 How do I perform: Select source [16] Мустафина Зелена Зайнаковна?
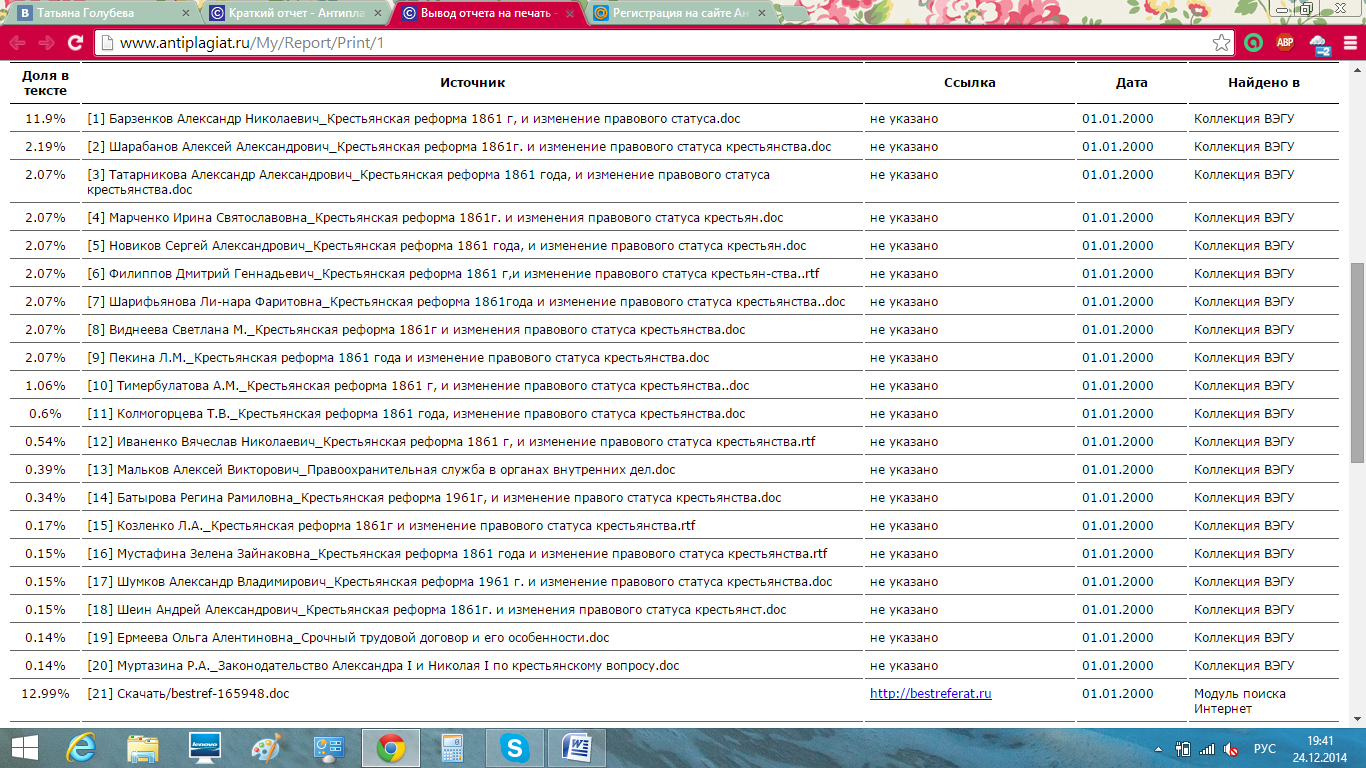coord(457,553)
